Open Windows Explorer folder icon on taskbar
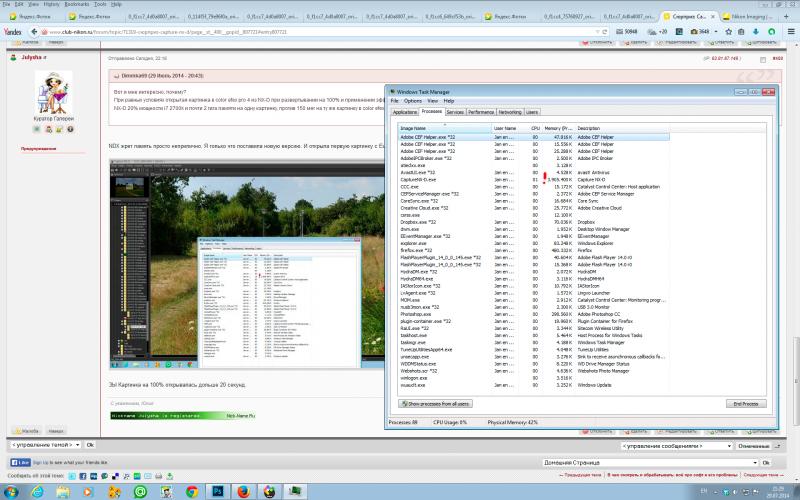Screen dimensions: 800x500 click(x=63, y=492)
